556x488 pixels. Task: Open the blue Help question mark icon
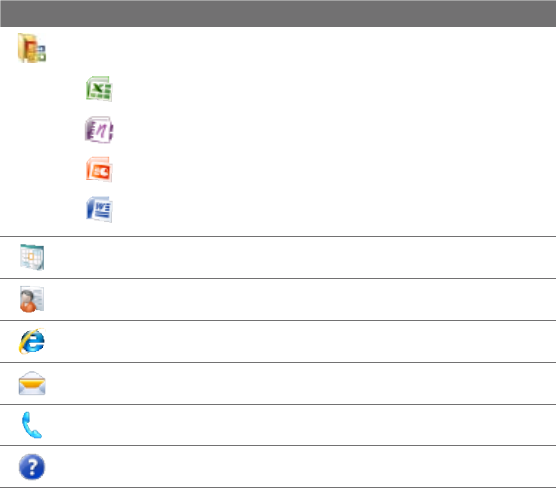tap(32, 467)
